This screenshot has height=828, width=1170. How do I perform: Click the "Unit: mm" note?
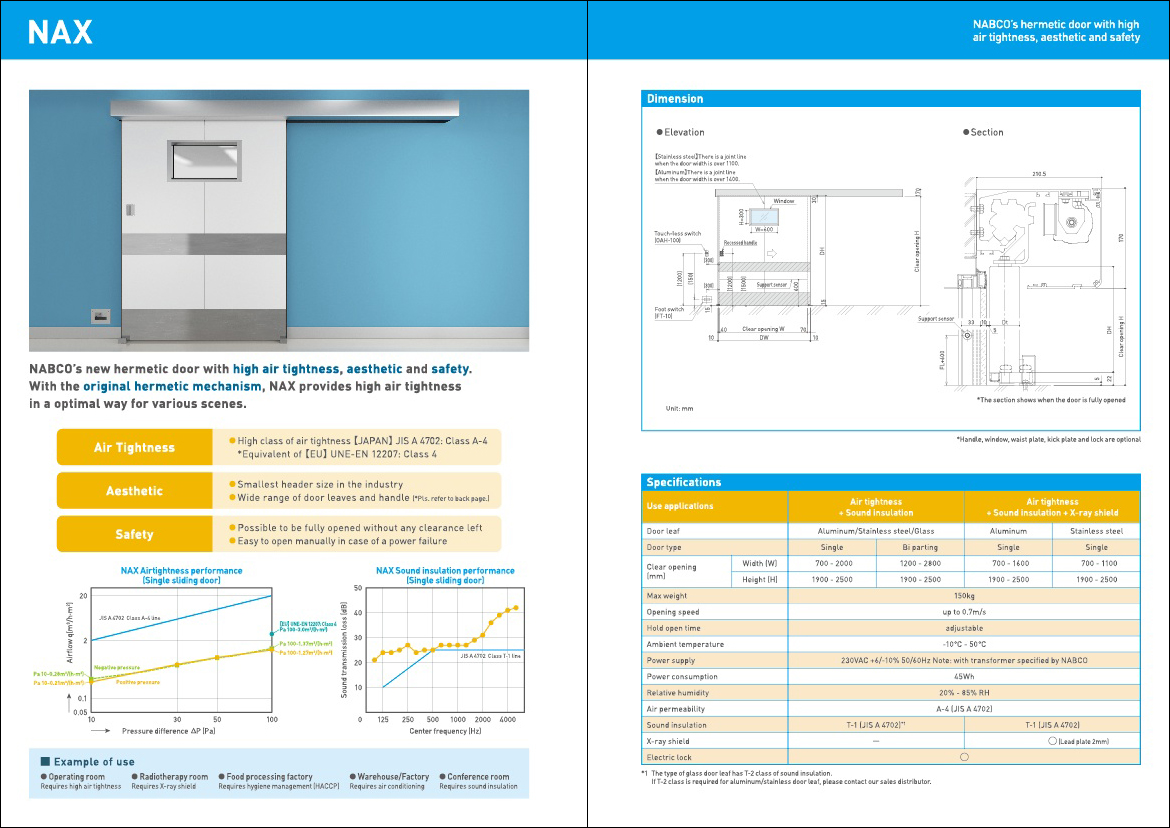679,409
